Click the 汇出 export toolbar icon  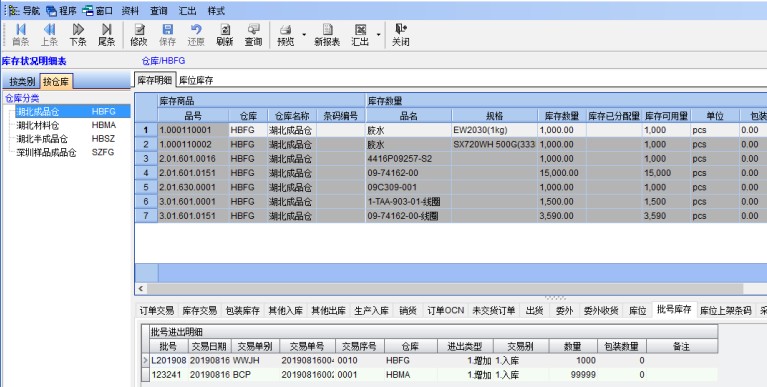point(360,35)
